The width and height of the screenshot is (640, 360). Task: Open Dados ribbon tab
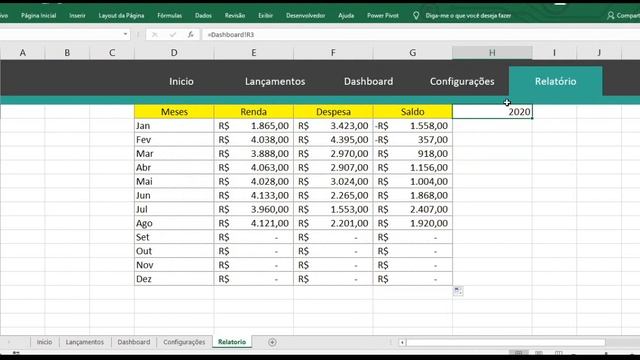tap(203, 16)
